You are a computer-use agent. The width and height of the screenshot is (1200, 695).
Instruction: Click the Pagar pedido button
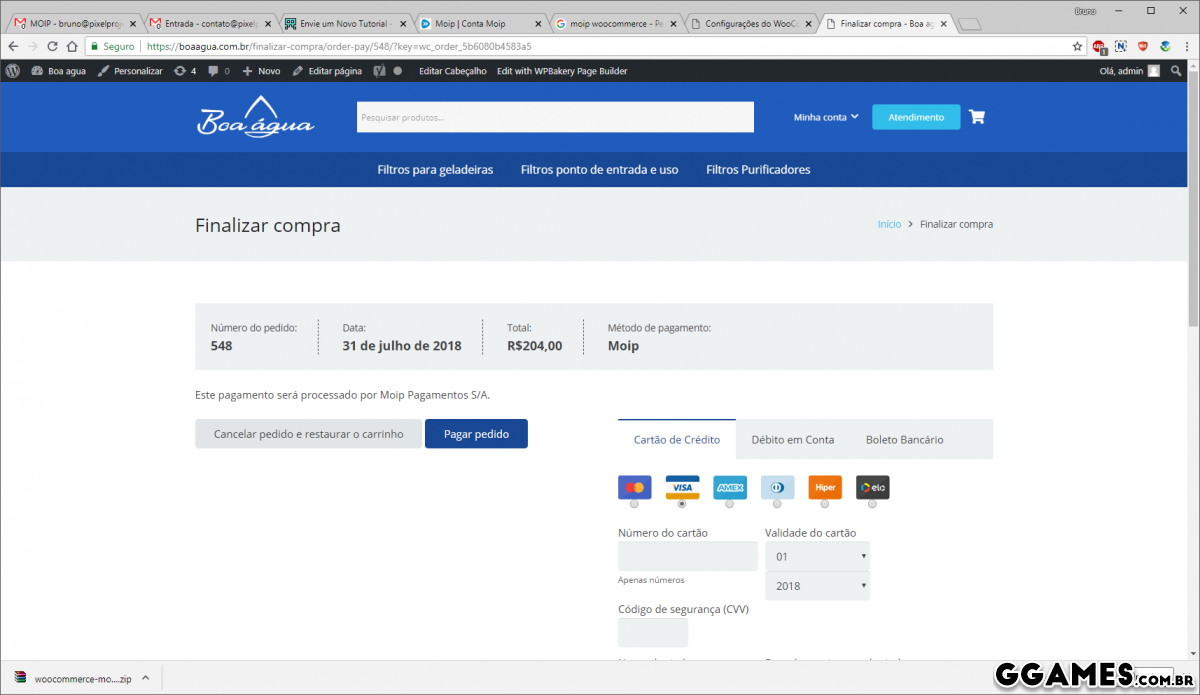point(476,434)
